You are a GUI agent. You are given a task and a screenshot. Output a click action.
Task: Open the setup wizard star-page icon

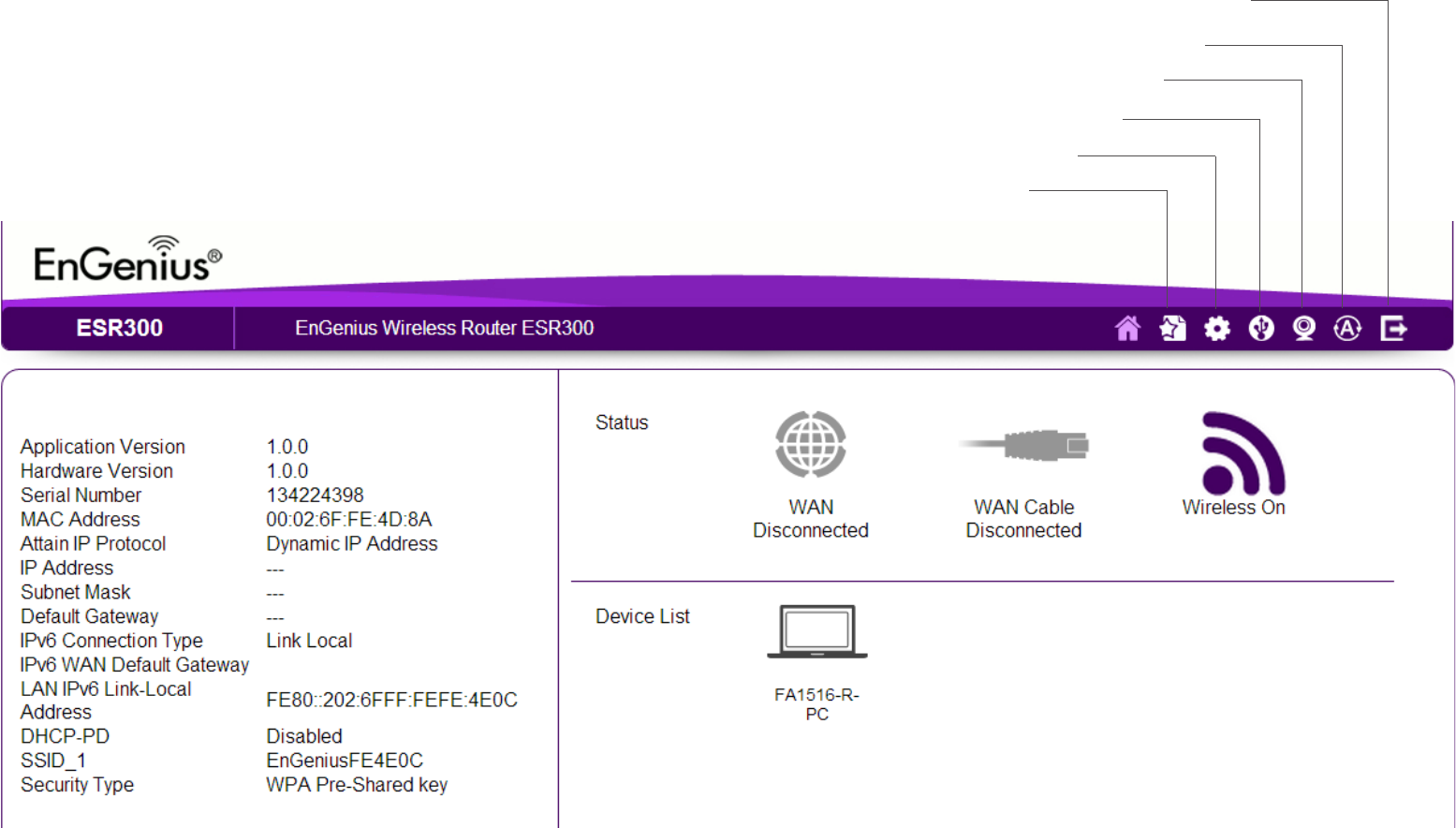(x=1172, y=329)
